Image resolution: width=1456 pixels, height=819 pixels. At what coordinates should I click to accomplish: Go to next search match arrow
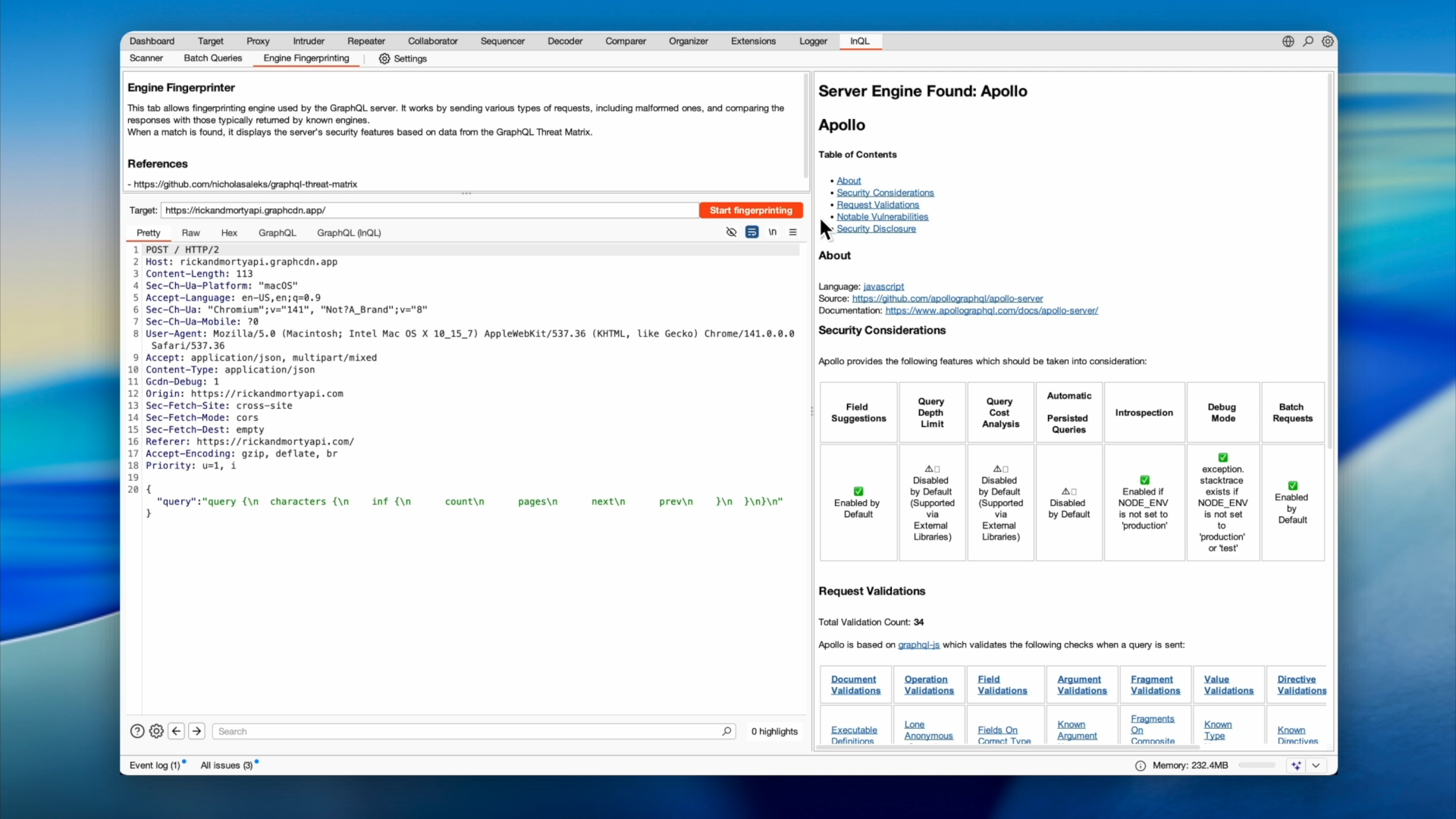click(196, 731)
